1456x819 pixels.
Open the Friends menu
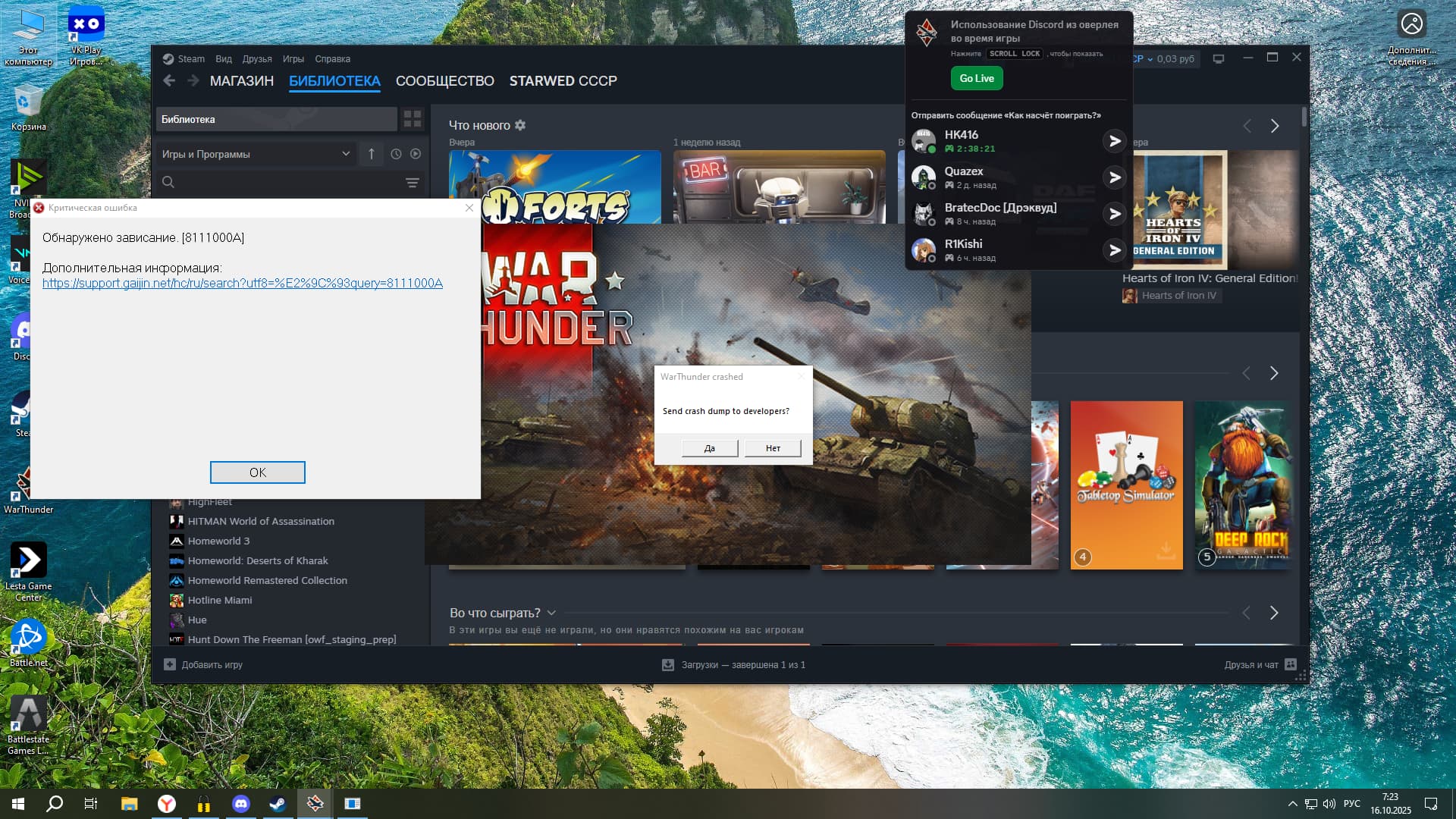point(256,59)
